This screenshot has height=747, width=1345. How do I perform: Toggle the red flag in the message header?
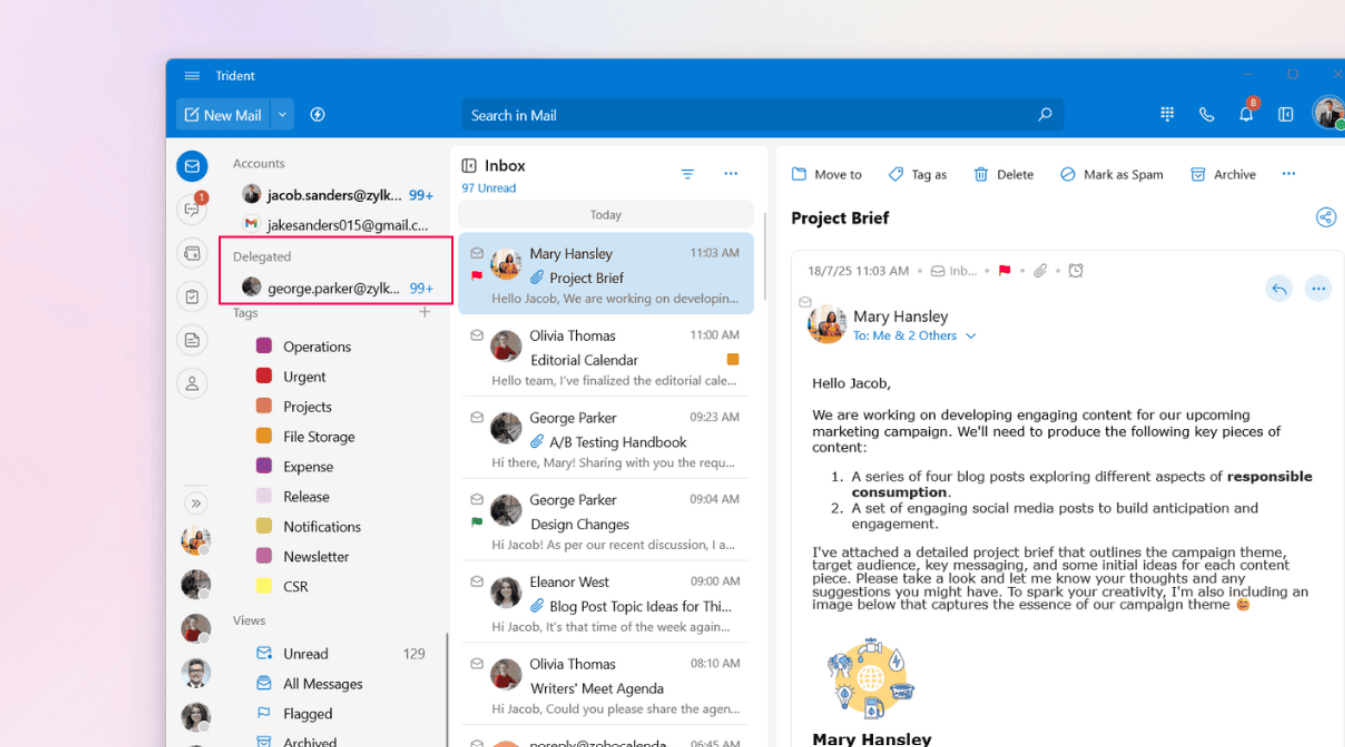click(1005, 270)
